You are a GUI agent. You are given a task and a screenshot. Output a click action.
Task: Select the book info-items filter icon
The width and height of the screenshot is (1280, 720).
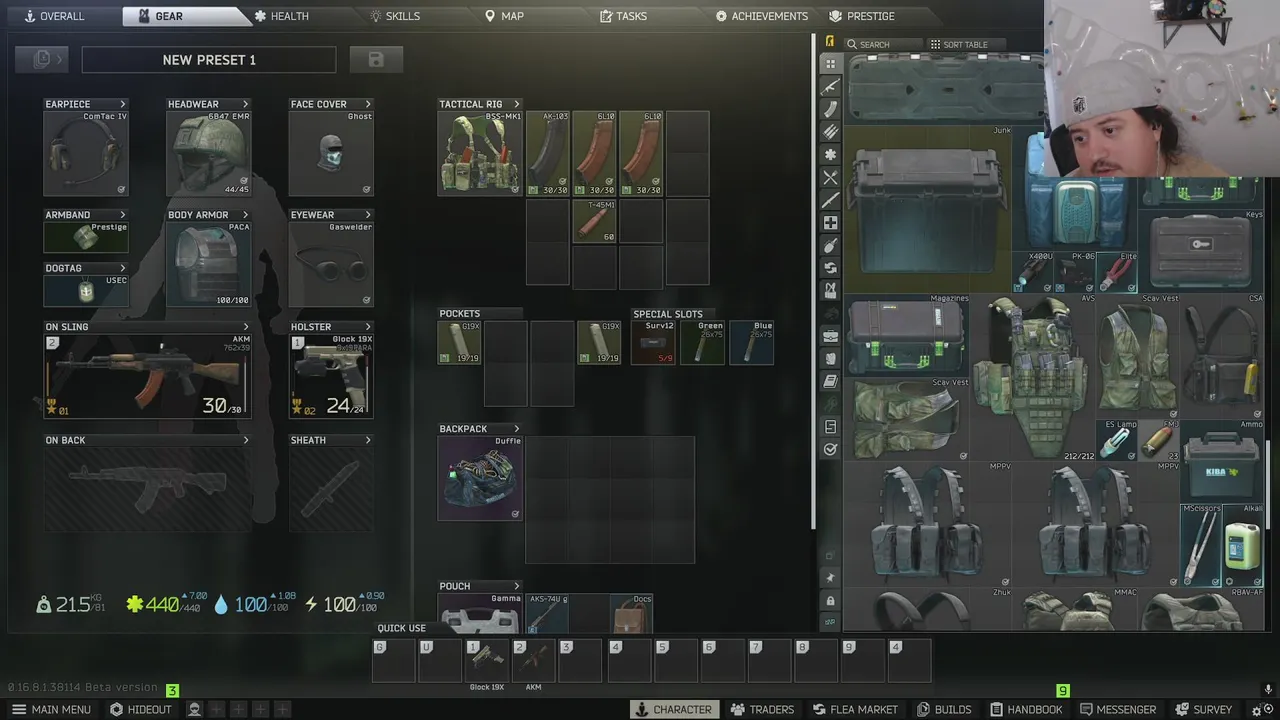tap(830, 382)
